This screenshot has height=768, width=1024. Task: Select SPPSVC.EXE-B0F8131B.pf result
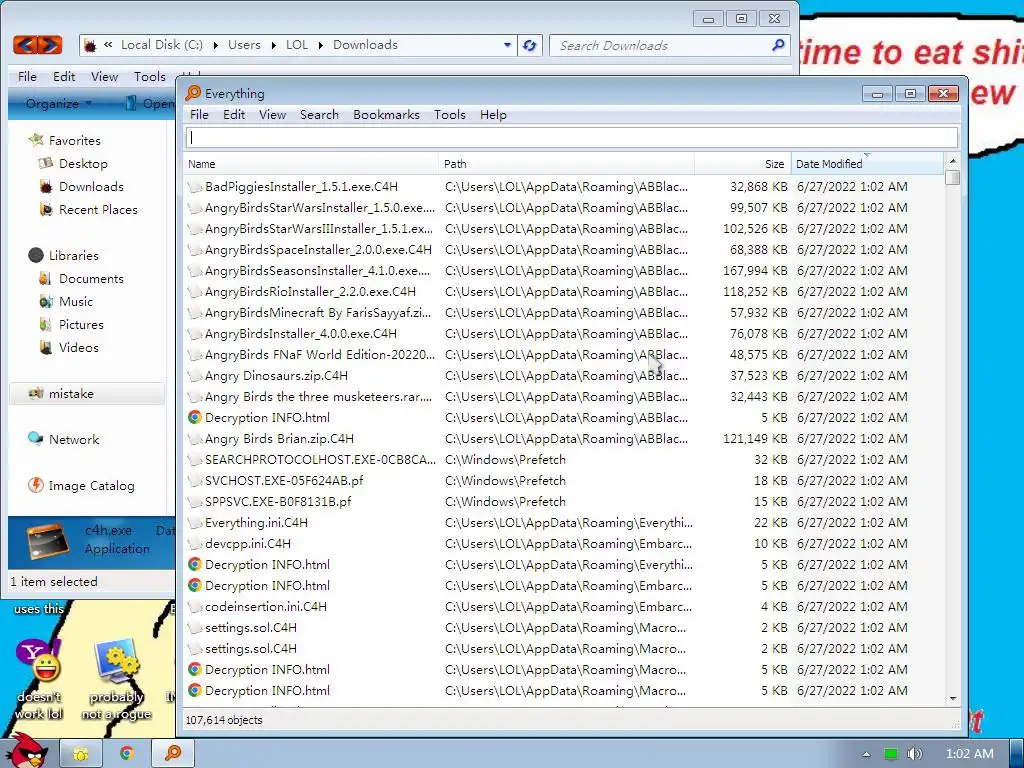[563, 502]
